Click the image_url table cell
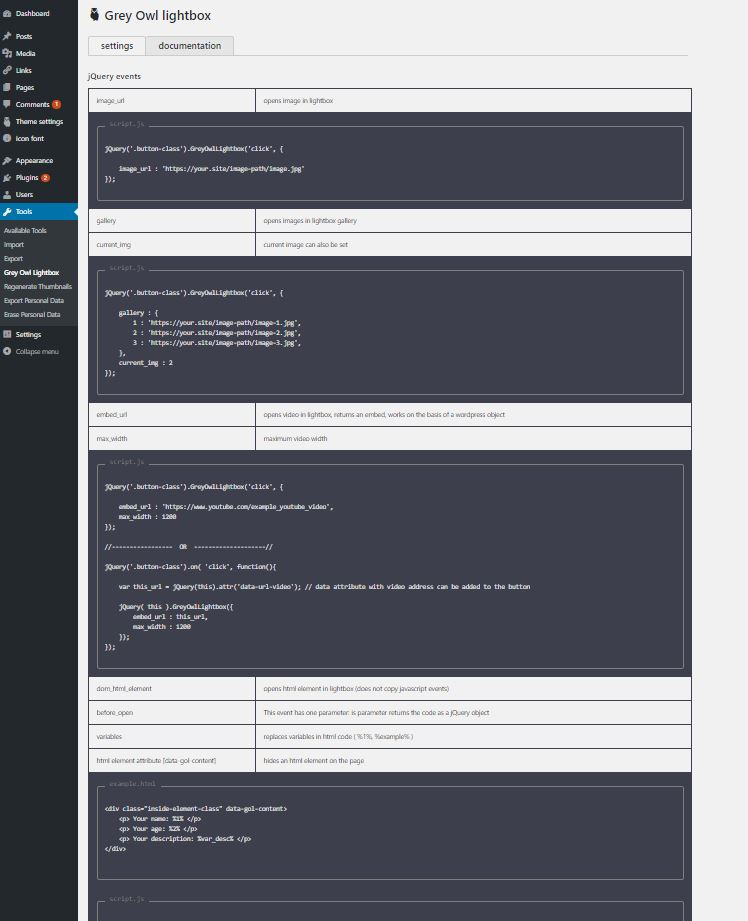The image size is (748, 921). [x=172, y=100]
